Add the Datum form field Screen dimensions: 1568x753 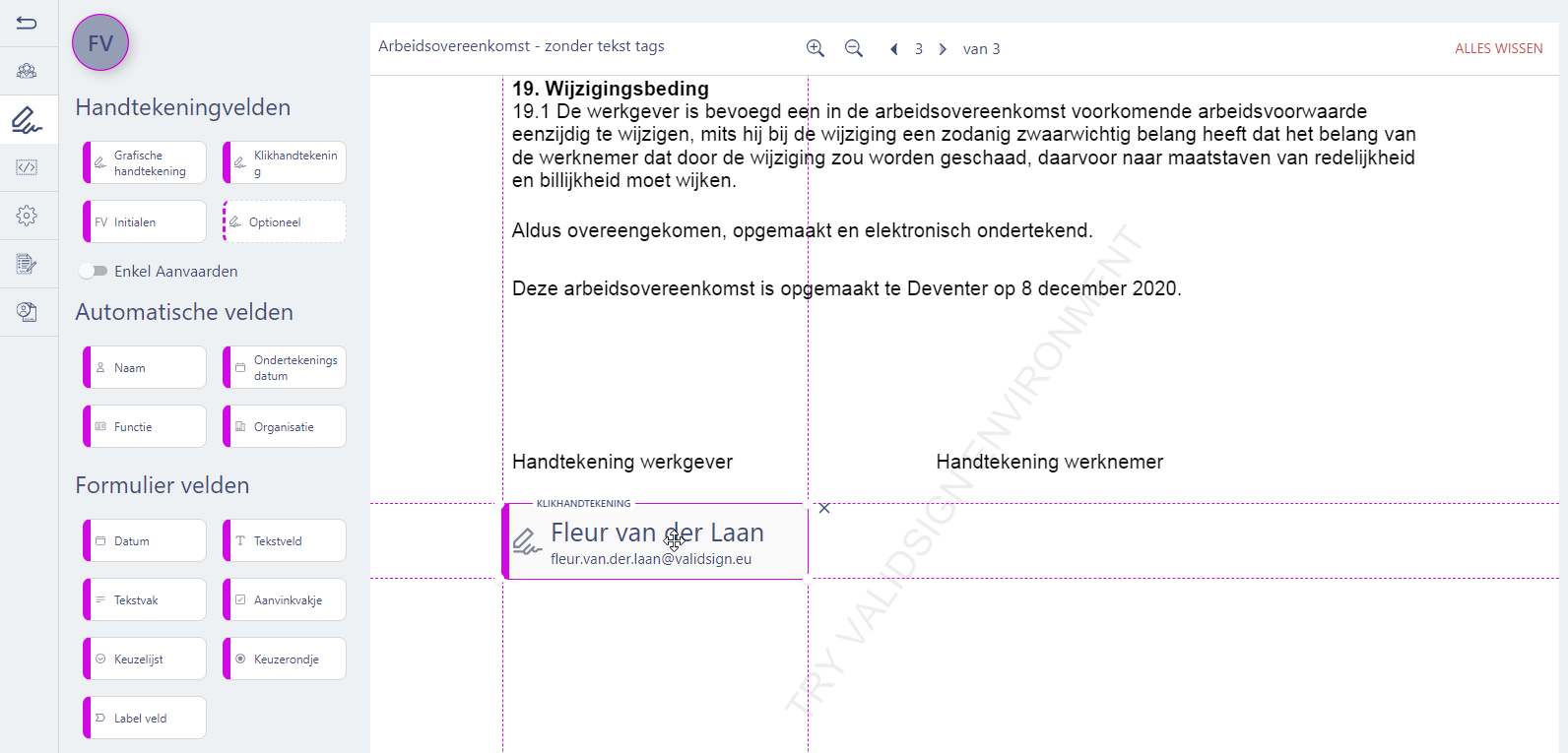tap(145, 540)
